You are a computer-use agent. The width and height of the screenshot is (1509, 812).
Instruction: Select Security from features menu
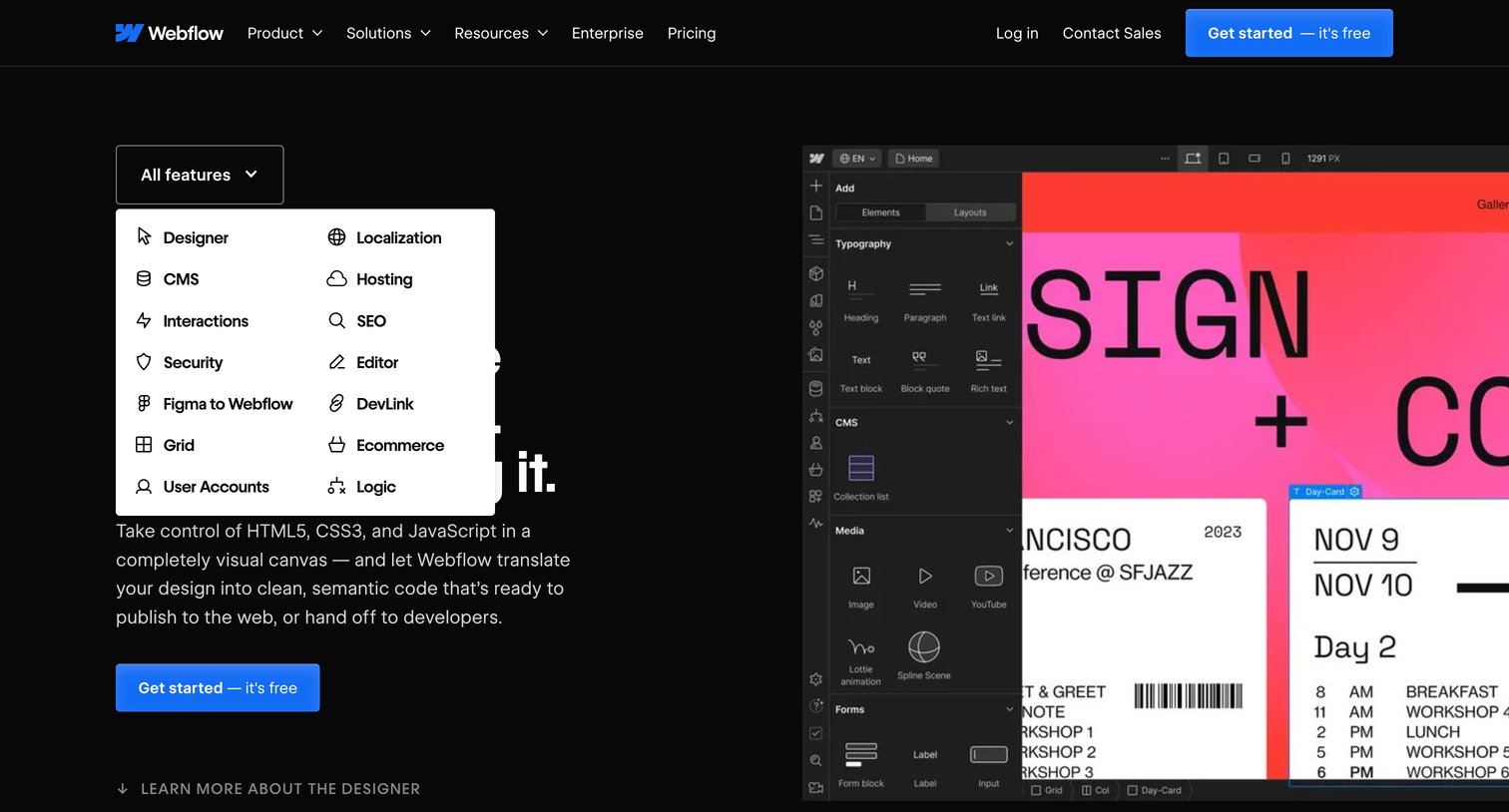point(180,362)
